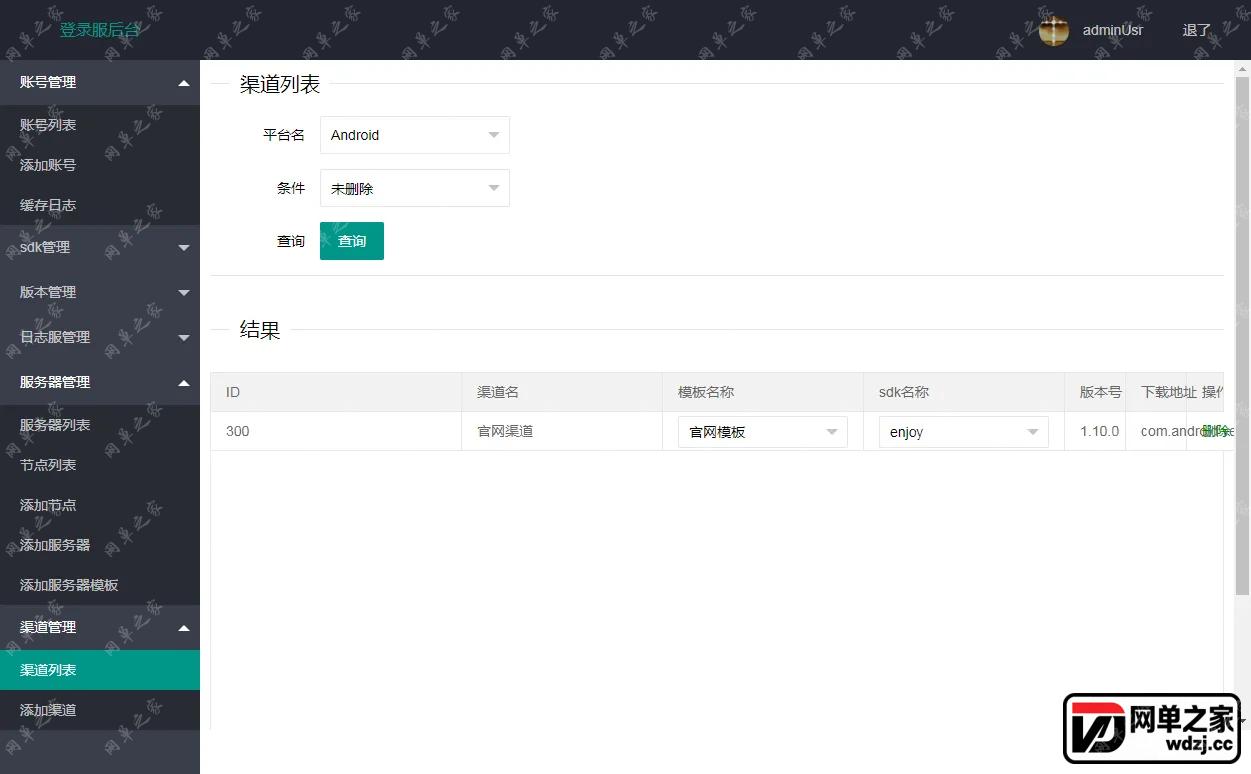The height and width of the screenshot is (774, 1251).
Task: Select 缓存日志 in the sidebar
Action: pyautogui.click(x=100, y=205)
